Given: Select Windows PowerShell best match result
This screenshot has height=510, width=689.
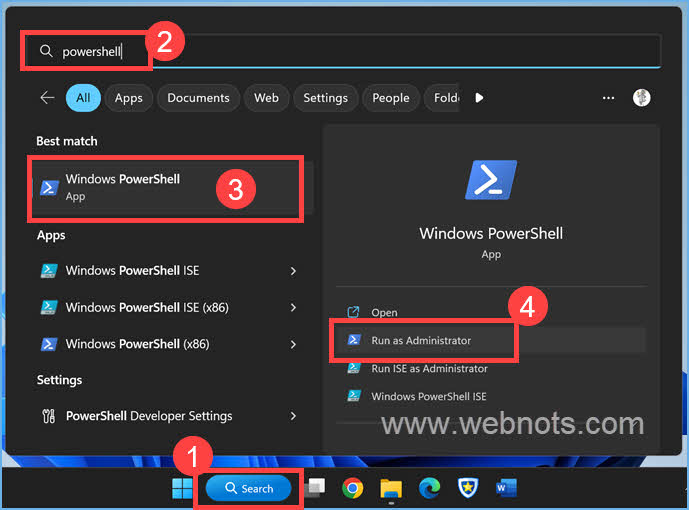Looking at the screenshot, I should [172, 188].
